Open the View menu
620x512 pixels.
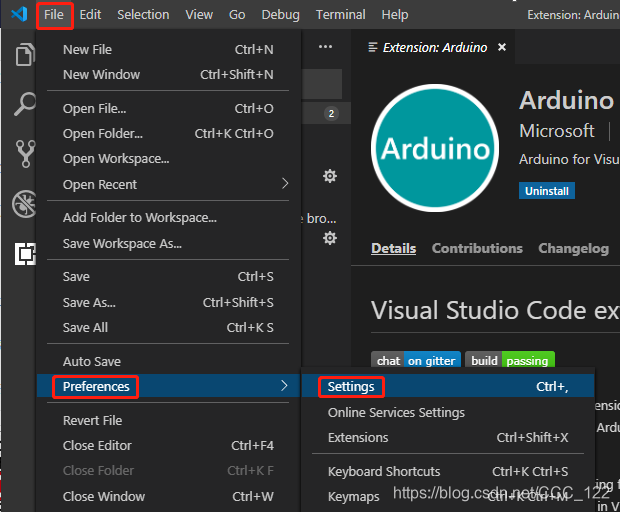(x=199, y=15)
